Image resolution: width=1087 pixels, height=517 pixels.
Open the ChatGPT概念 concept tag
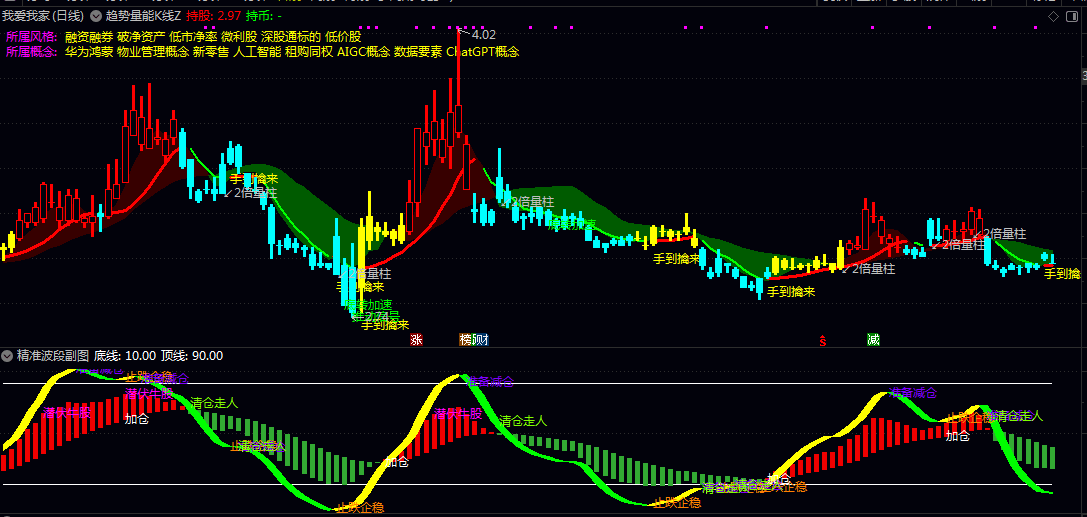coord(482,52)
